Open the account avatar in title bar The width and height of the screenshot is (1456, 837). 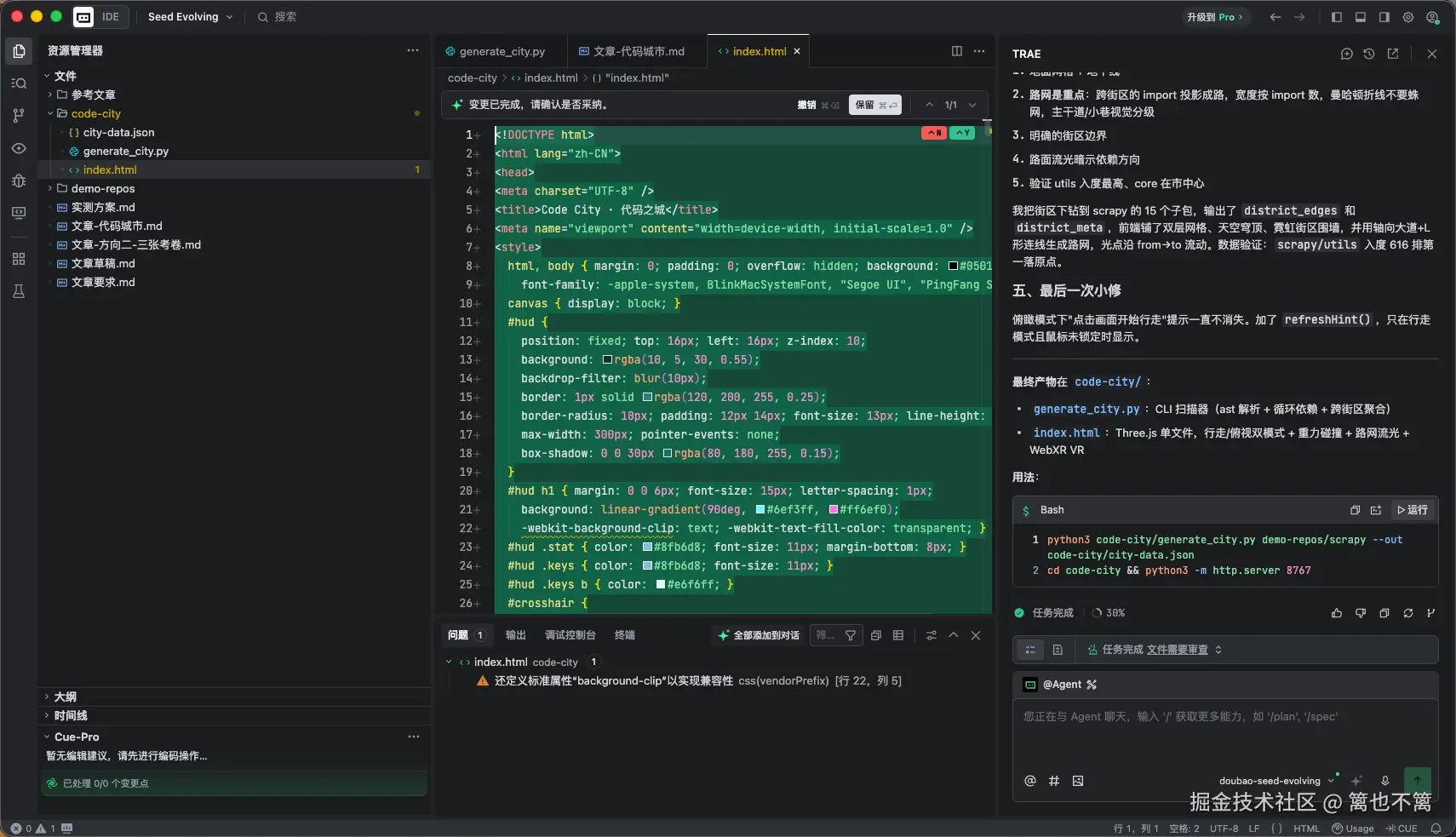pyautogui.click(x=1432, y=17)
